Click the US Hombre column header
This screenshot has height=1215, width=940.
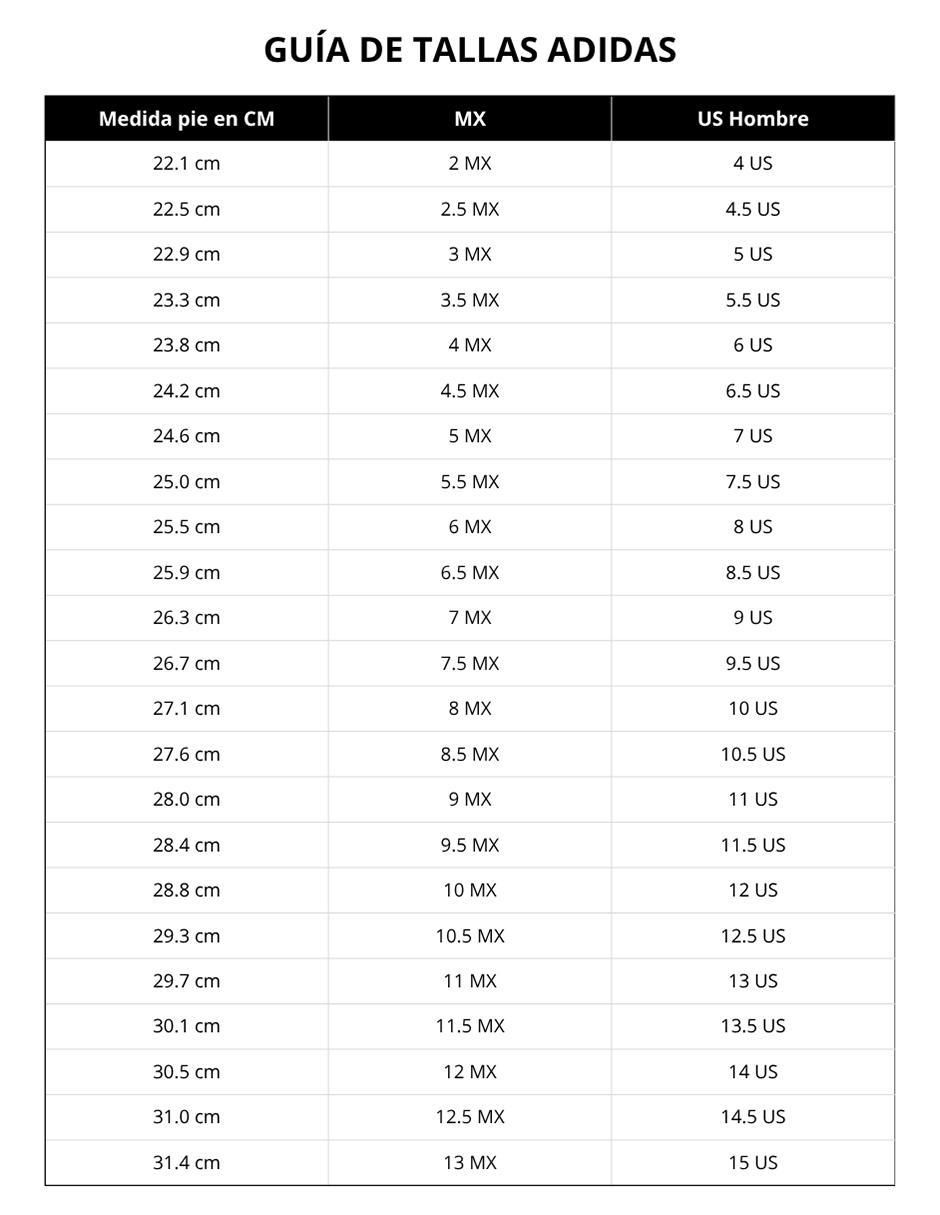pyautogui.click(x=753, y=118)
